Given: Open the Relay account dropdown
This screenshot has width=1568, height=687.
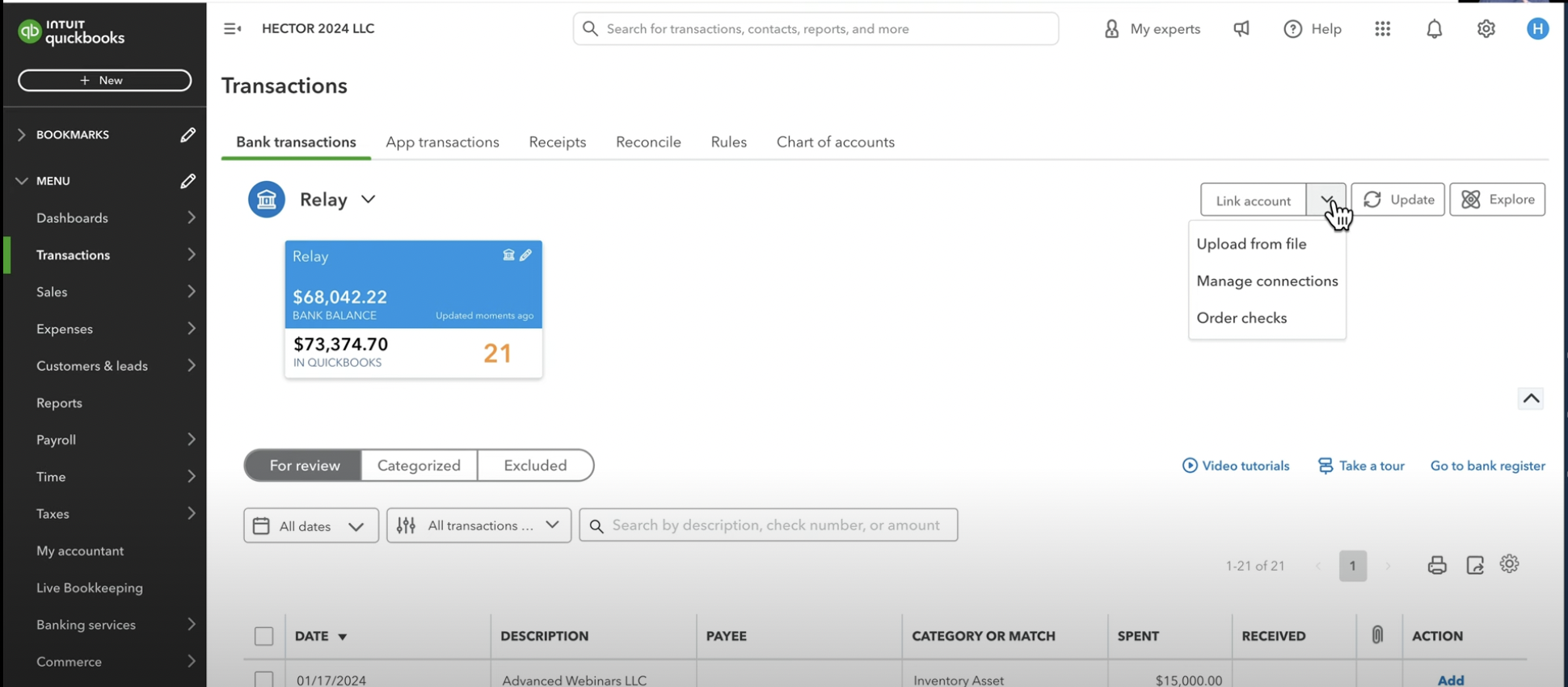Looking at the screenshot, I should 368,200.
